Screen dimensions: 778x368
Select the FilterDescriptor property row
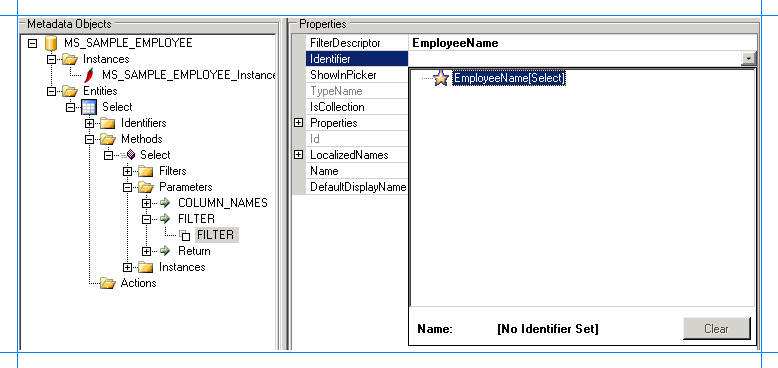click(356, 43)
